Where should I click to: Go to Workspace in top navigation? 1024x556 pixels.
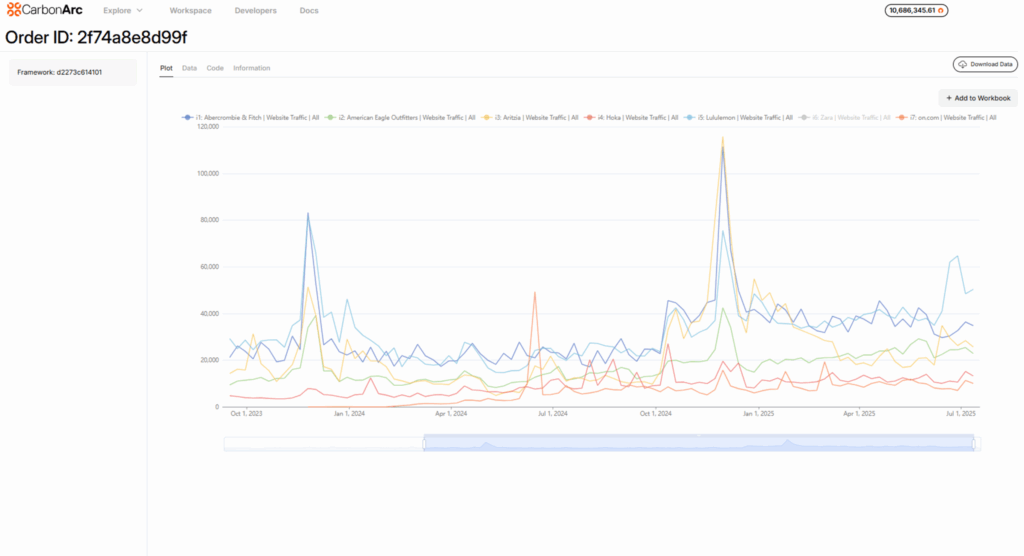click(x=190, y=10)
